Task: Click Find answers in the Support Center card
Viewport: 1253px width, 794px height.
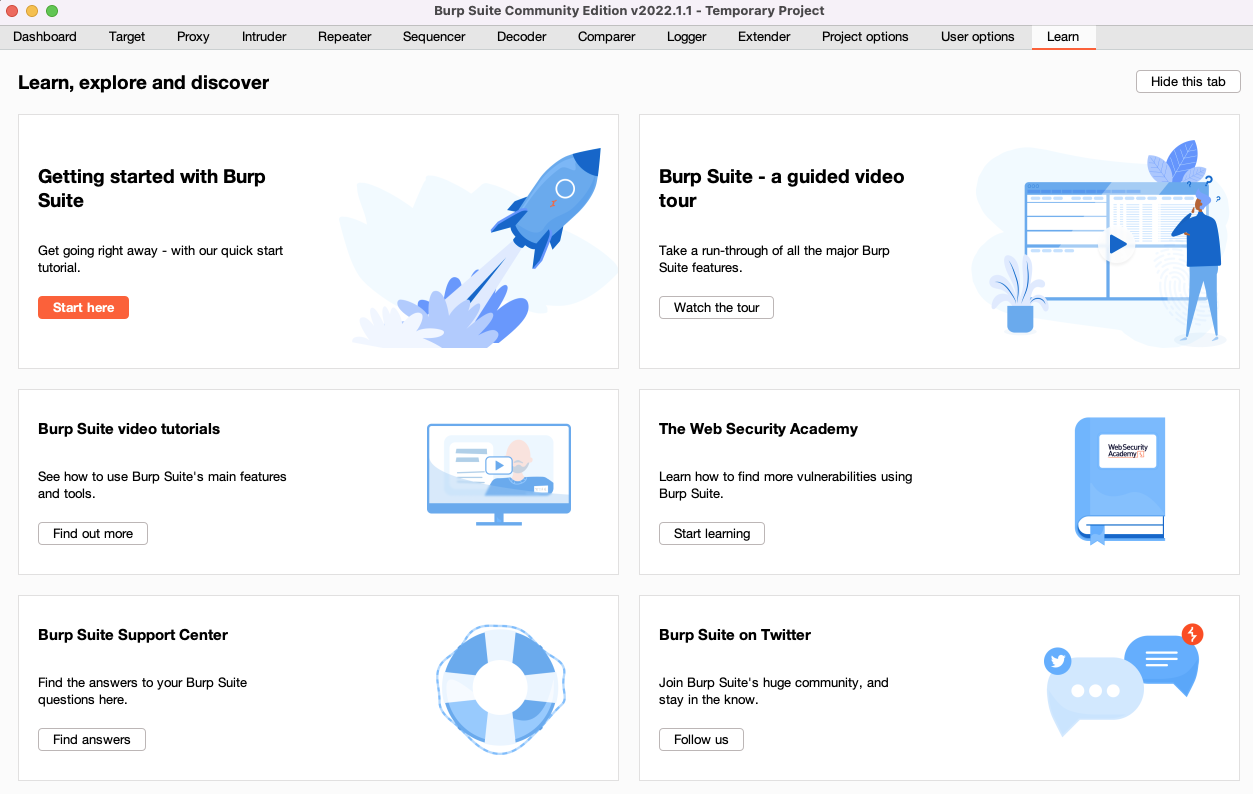Action: pyautogui.click(x=91, y=739)
